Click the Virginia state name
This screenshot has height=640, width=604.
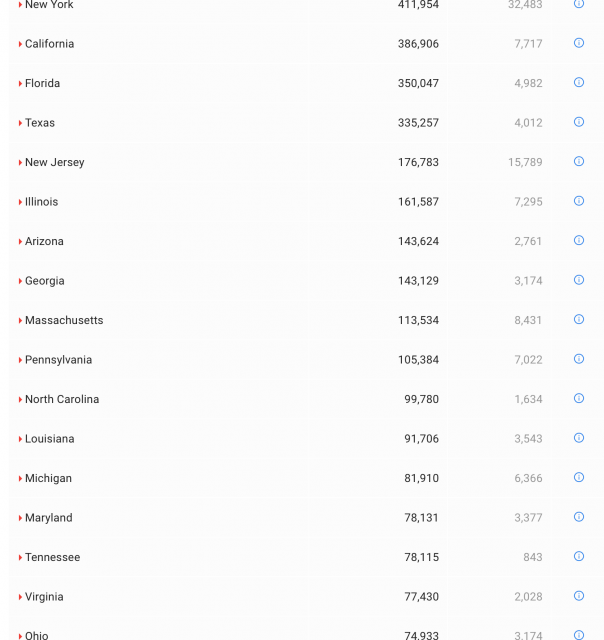(x=44, y=597)
